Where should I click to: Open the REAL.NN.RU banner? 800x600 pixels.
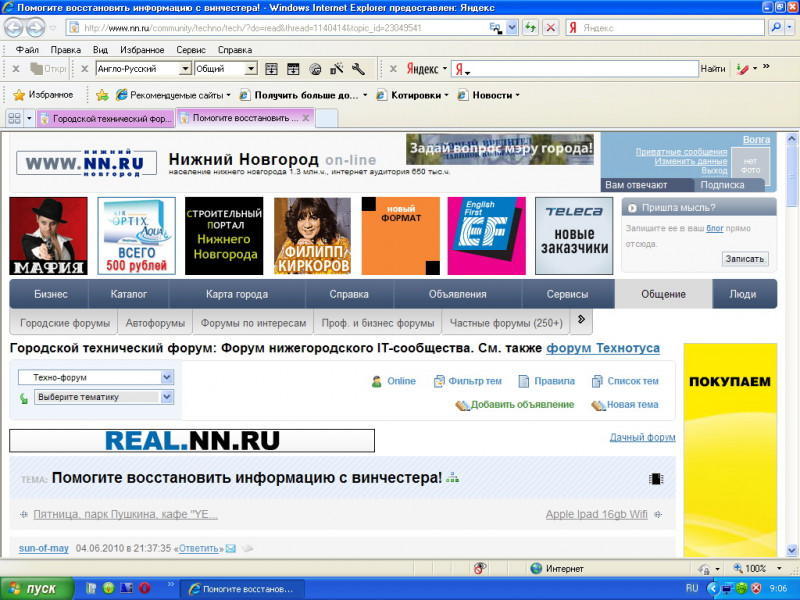pyautogui.click(x=192, y=441)
